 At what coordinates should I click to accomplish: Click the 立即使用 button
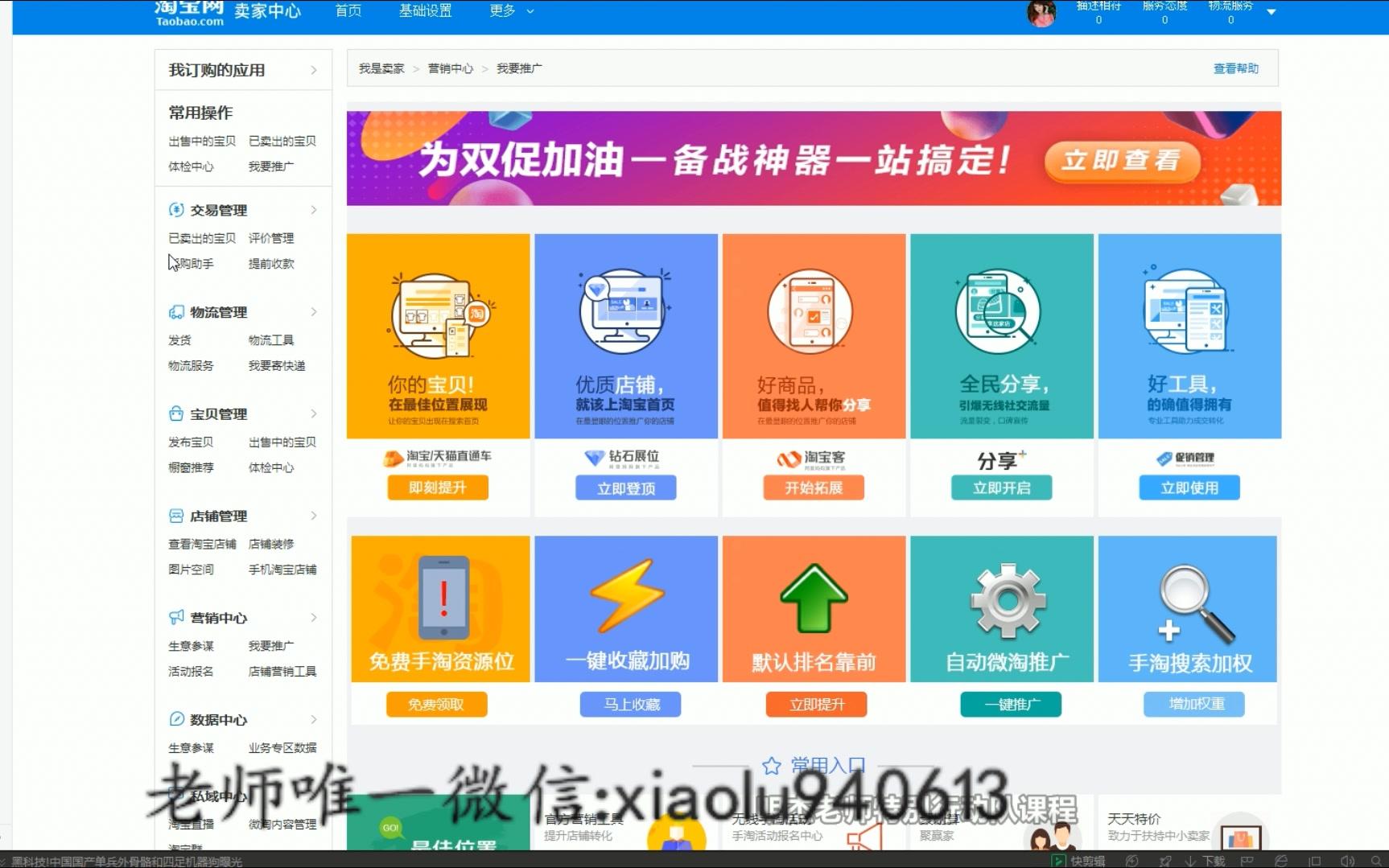1189,487
